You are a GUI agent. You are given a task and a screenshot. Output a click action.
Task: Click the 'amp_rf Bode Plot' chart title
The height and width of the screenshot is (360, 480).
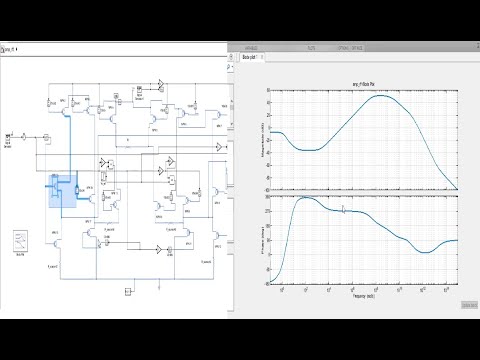tap(364, 84)
